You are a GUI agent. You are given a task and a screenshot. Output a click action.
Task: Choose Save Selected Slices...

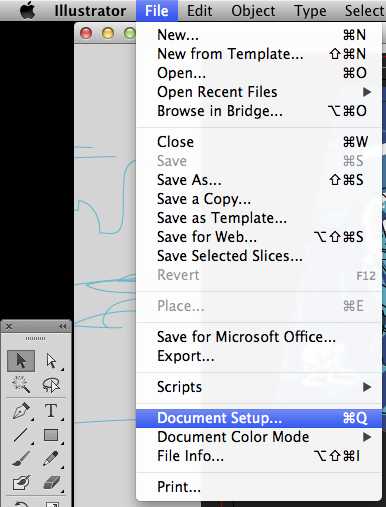(259, 256)
